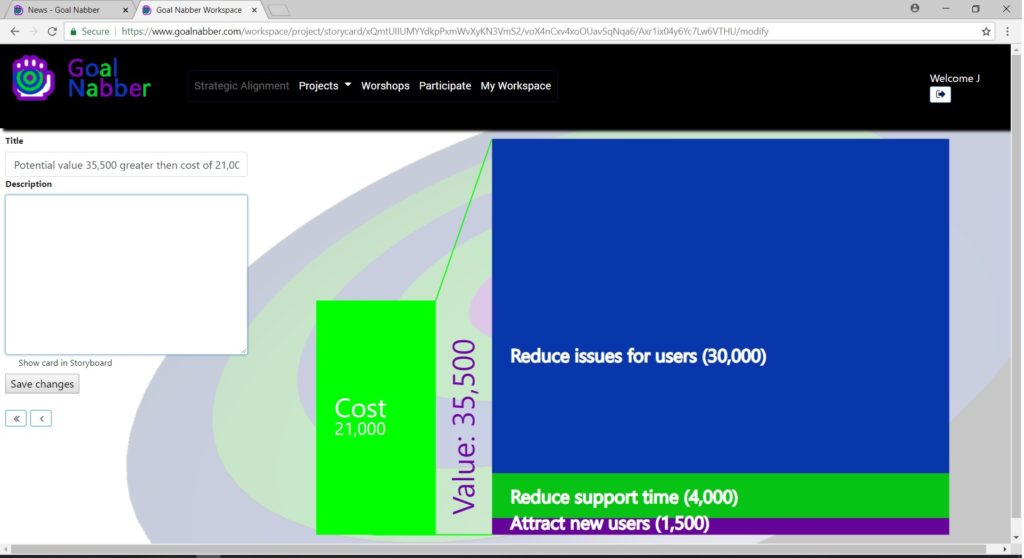1024x558 pixels.
Task: Click the Goal Nabber brand text
Action: point(109,78)
